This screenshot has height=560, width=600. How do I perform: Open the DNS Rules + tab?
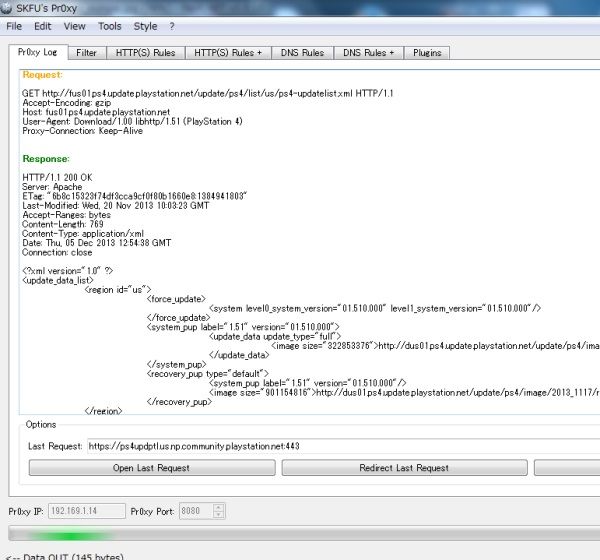pyautogui.click(x=368, y=53)
